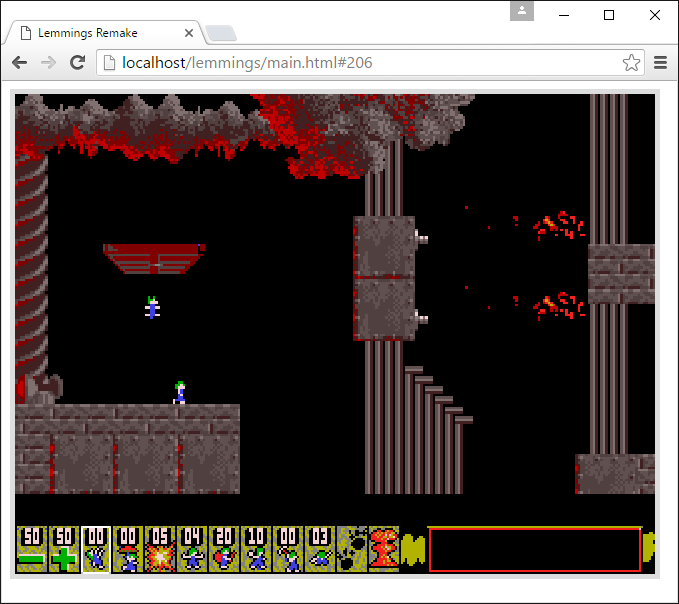
Task: Select the Builder skill showing 20
Action: click(x=224, y=549)
